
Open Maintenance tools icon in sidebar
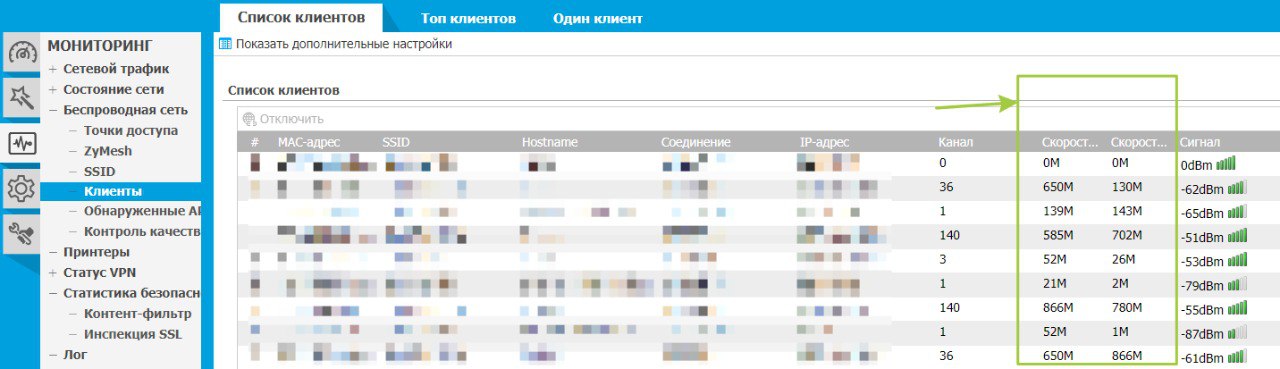(x=21, y=233)
